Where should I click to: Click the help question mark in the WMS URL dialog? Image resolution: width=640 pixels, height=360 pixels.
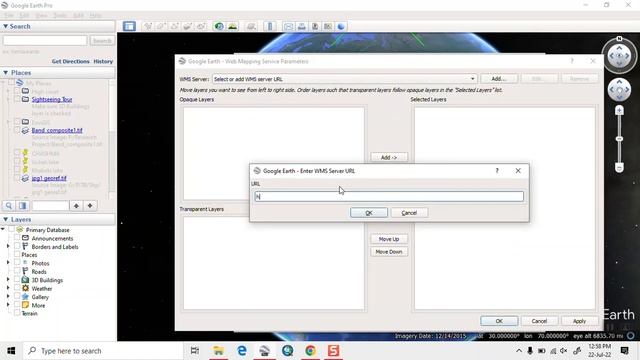[x=497, y=171]
